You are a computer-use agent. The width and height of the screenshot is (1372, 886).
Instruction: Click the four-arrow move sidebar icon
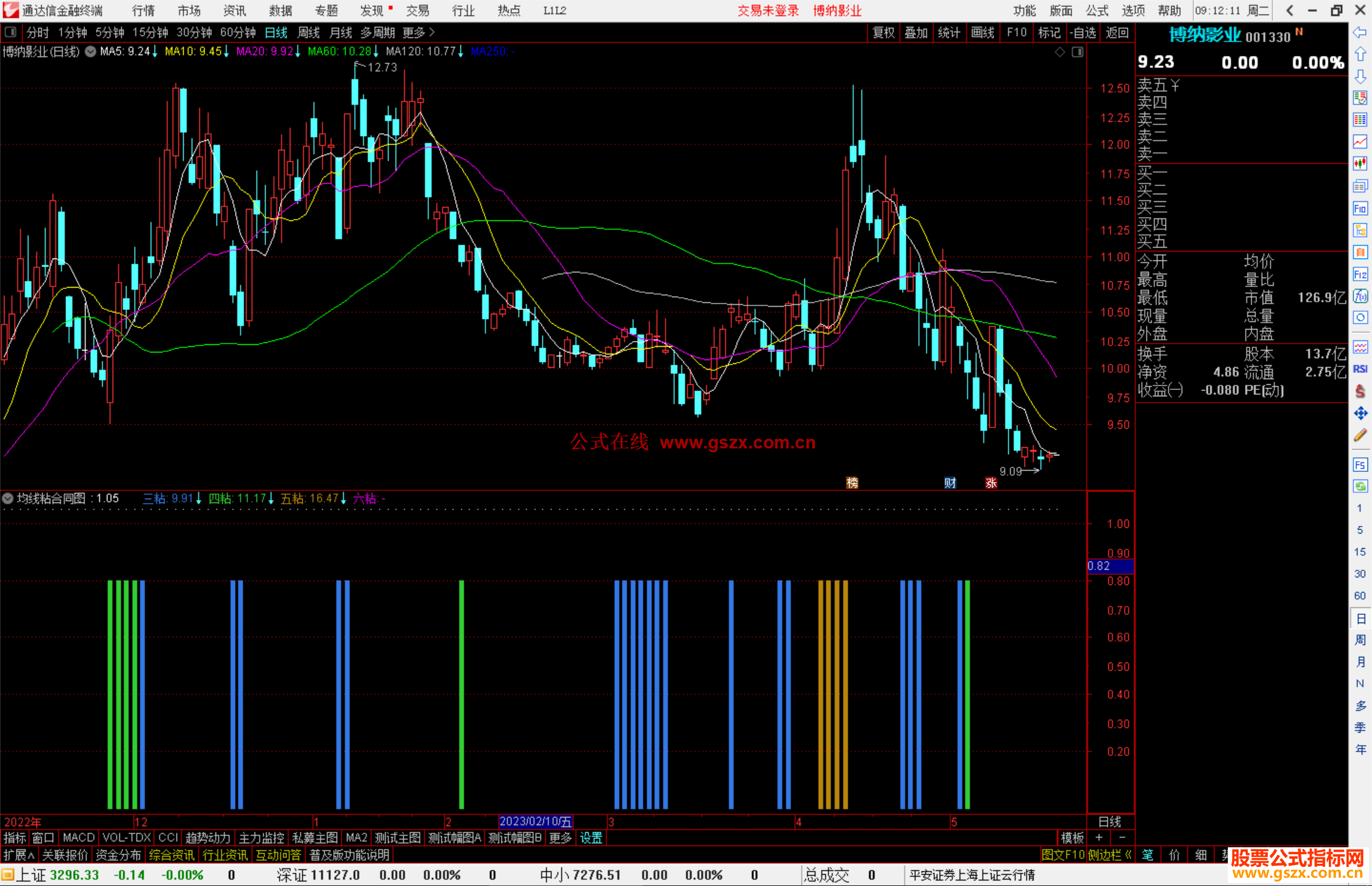click(x=1360, y=413)
